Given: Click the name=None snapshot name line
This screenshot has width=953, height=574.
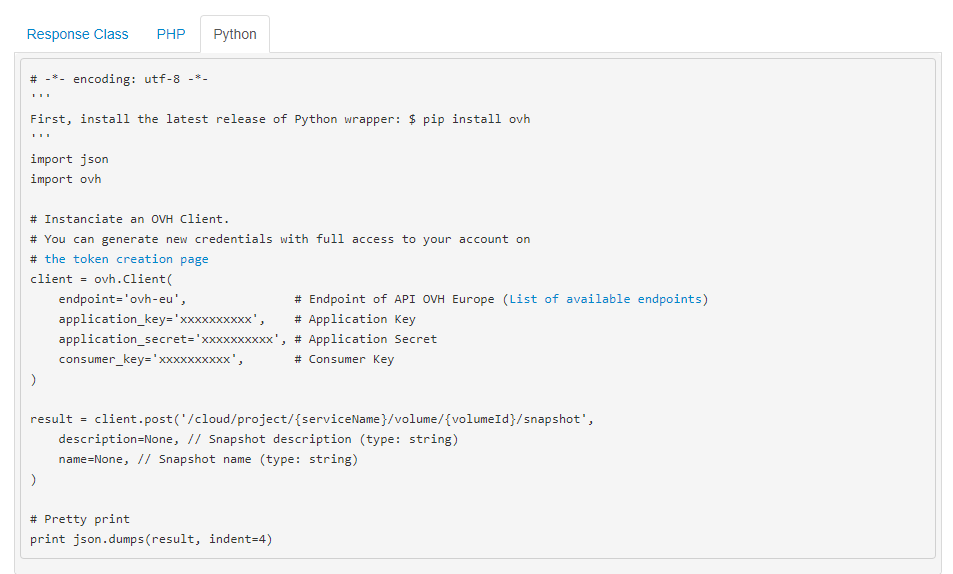Looking at the screenshot, I should [207, 459].
